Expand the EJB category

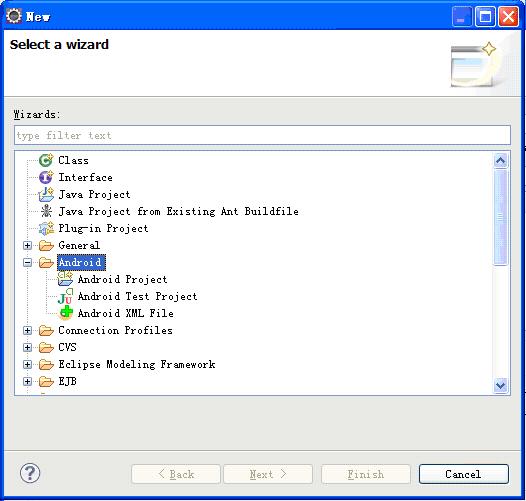(28, 382)
